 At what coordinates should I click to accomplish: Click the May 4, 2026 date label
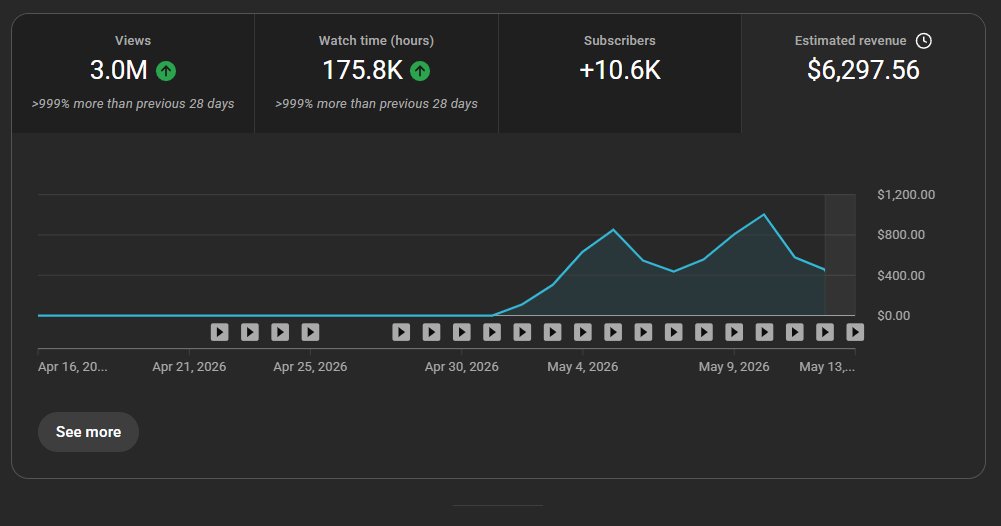pyautogui.click(x=583, y=366)
